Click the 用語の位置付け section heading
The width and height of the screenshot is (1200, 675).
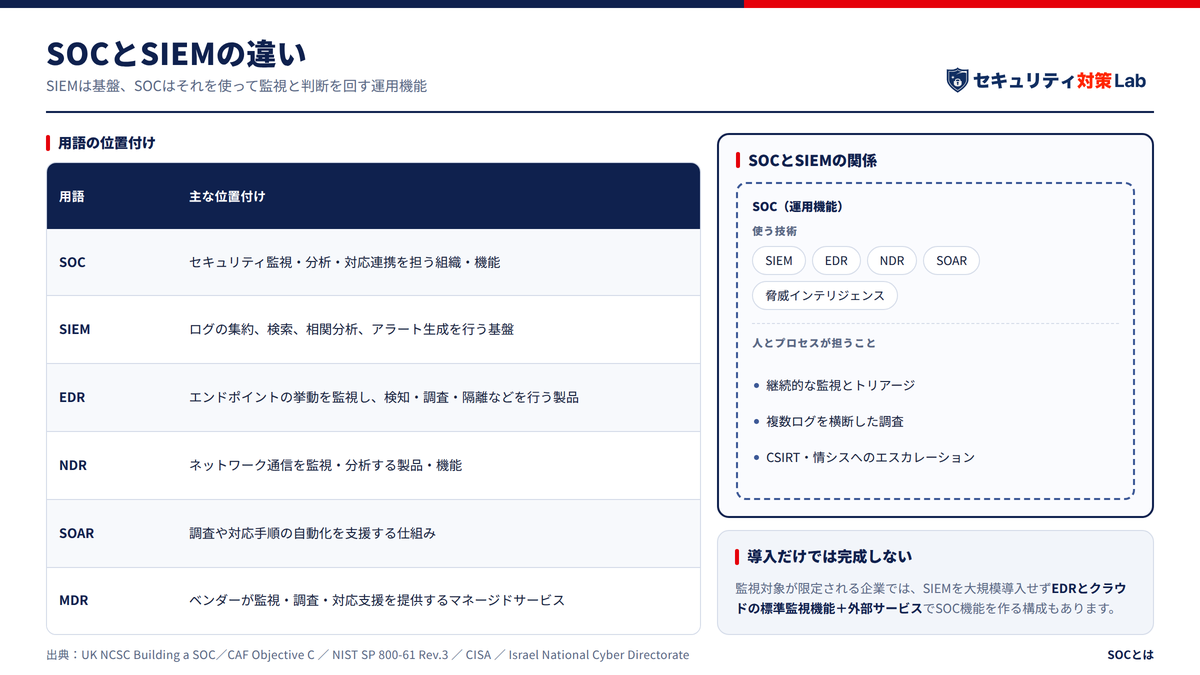pyautogui.click(x=107, y=143)
